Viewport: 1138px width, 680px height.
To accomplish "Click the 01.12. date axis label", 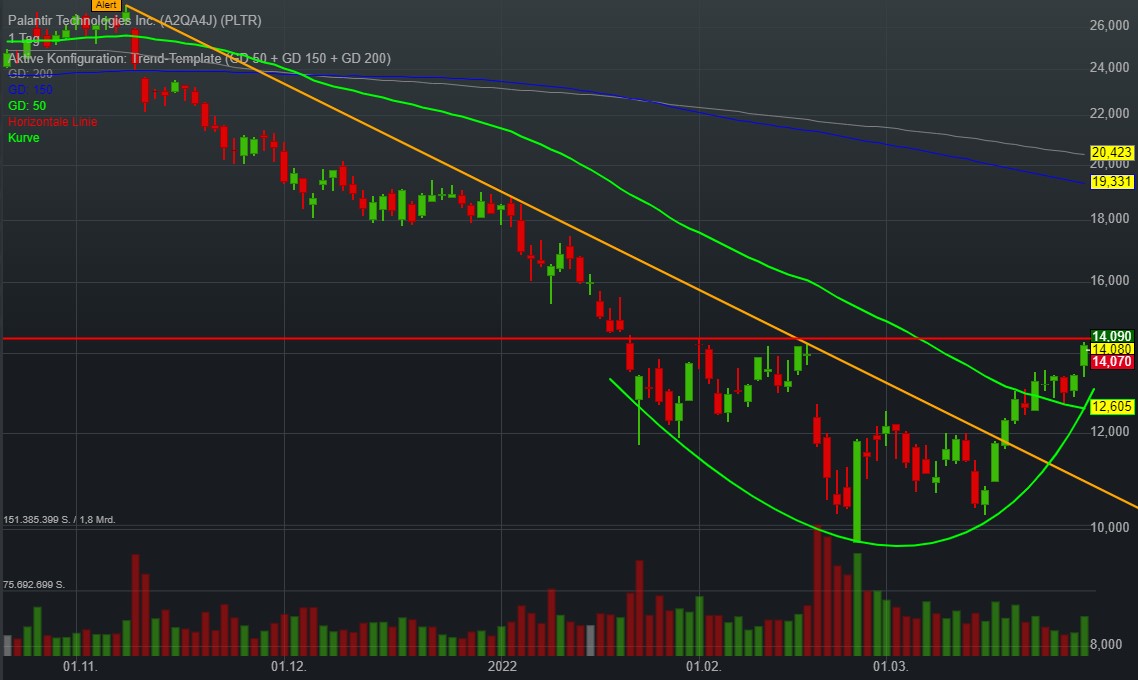I will [289, 666].
